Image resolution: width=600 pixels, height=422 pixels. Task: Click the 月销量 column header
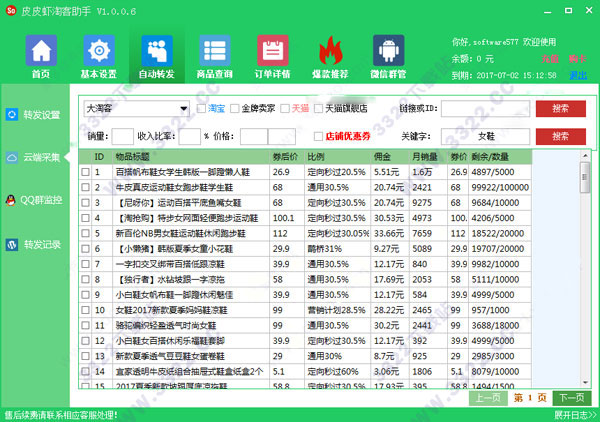coord(429,157)
